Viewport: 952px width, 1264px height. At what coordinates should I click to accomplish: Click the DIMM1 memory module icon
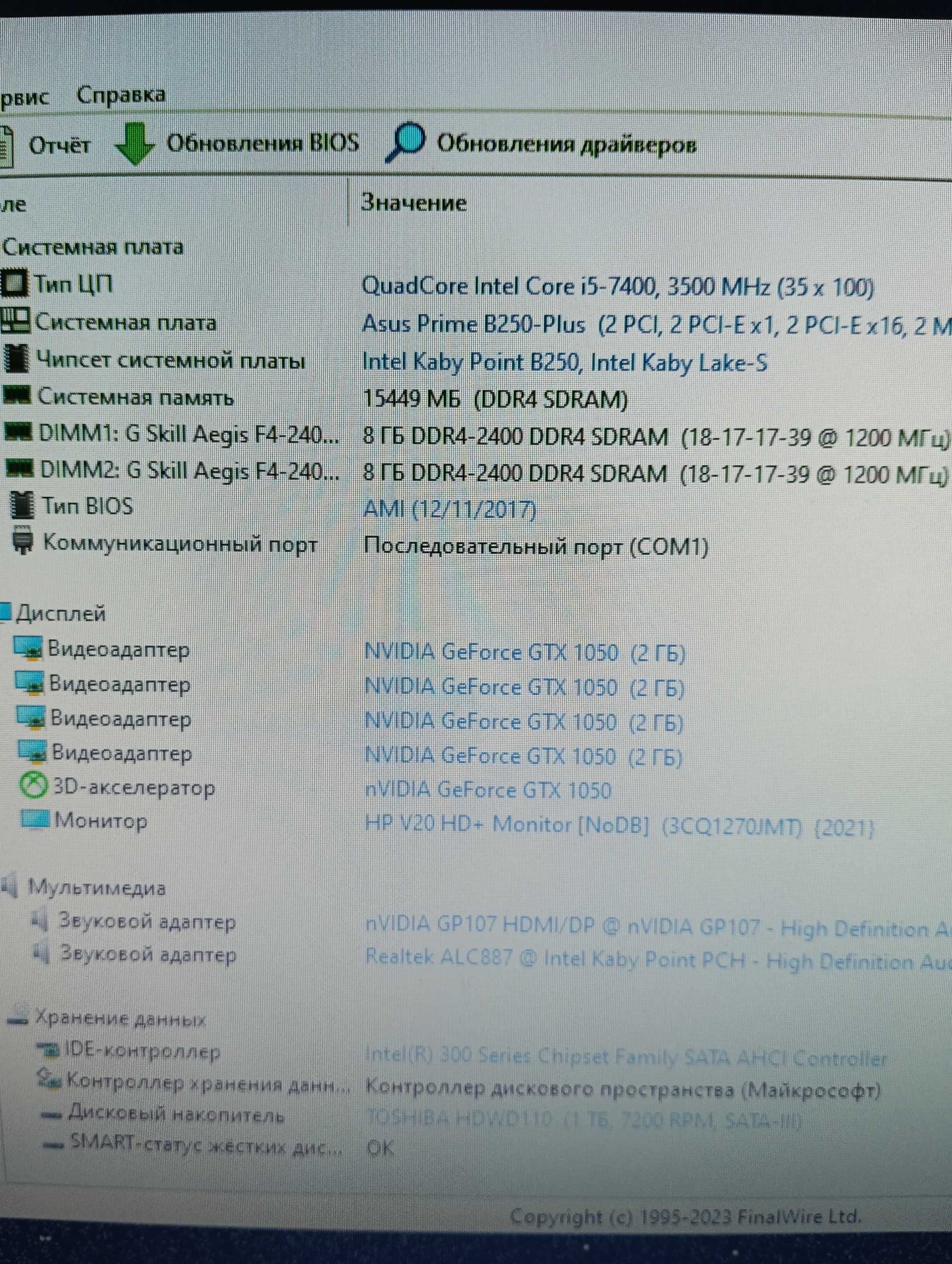pos(18,432)
